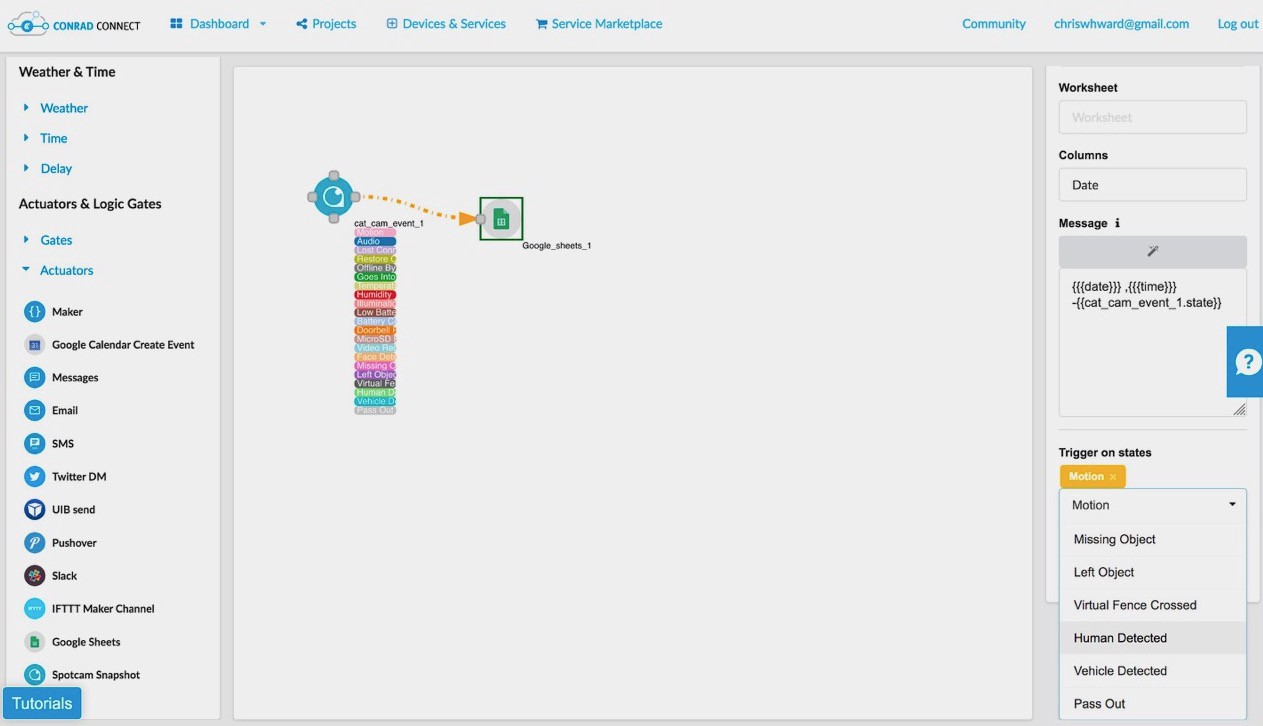Click the Email actuator label
1263x726 pixels.
click(x=65, y=411)
